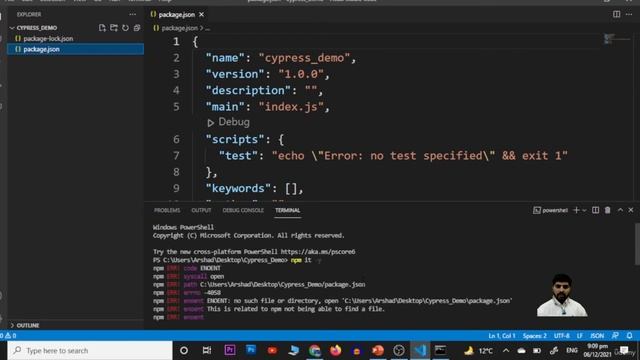Switch to the OUTPUT tab
Image resolution: width=640 pixels, height=360 pixels.
click(201, 210)
